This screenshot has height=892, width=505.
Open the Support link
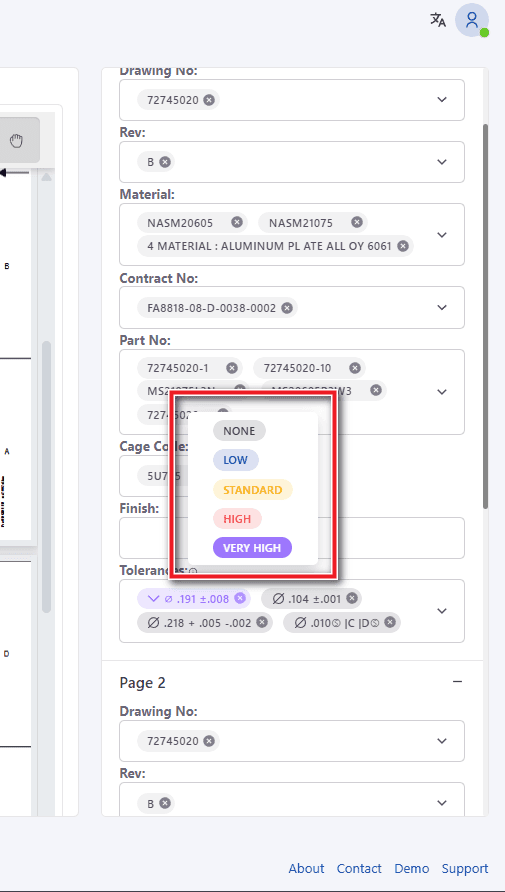[x=465, y=869]
